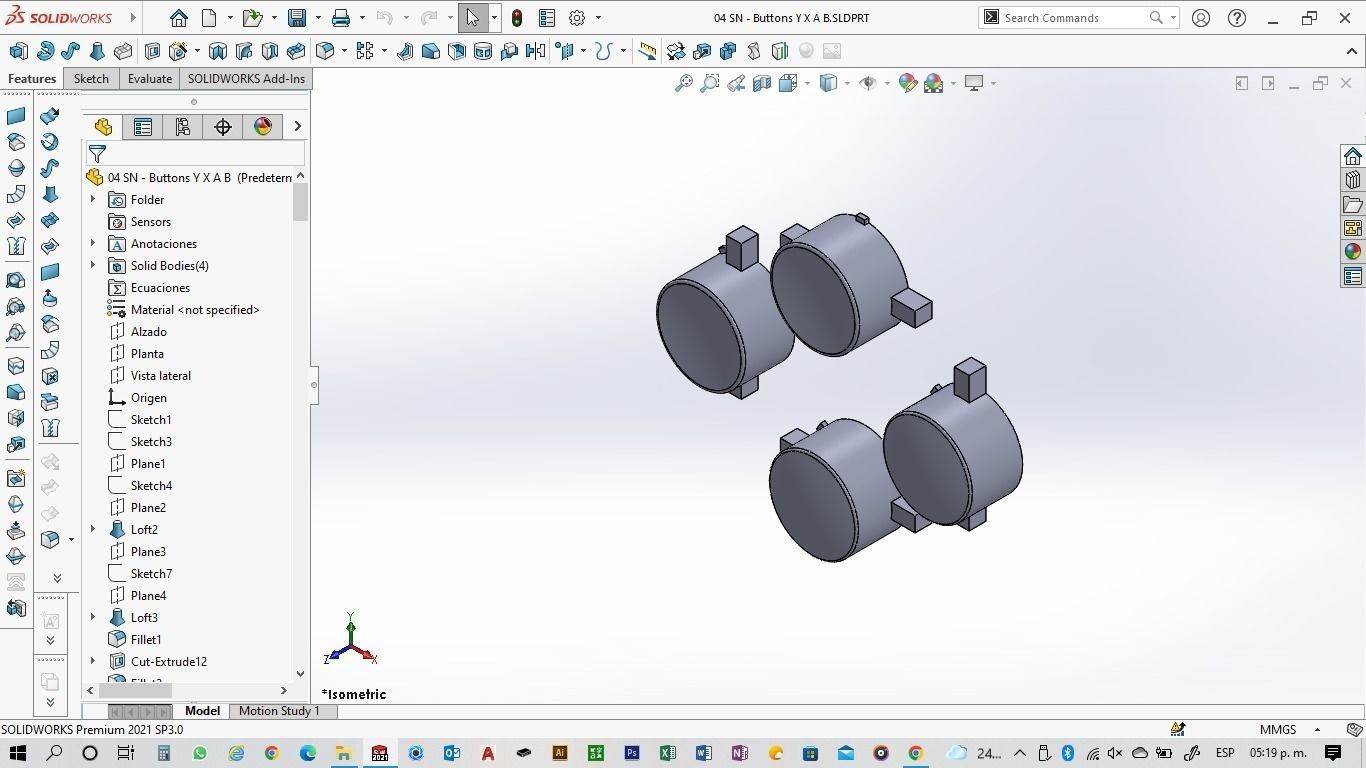Select the Revolved Boss/Base tool
Image resolution: width=1366 pixels, height=768 pixels.
click(45, 51)
